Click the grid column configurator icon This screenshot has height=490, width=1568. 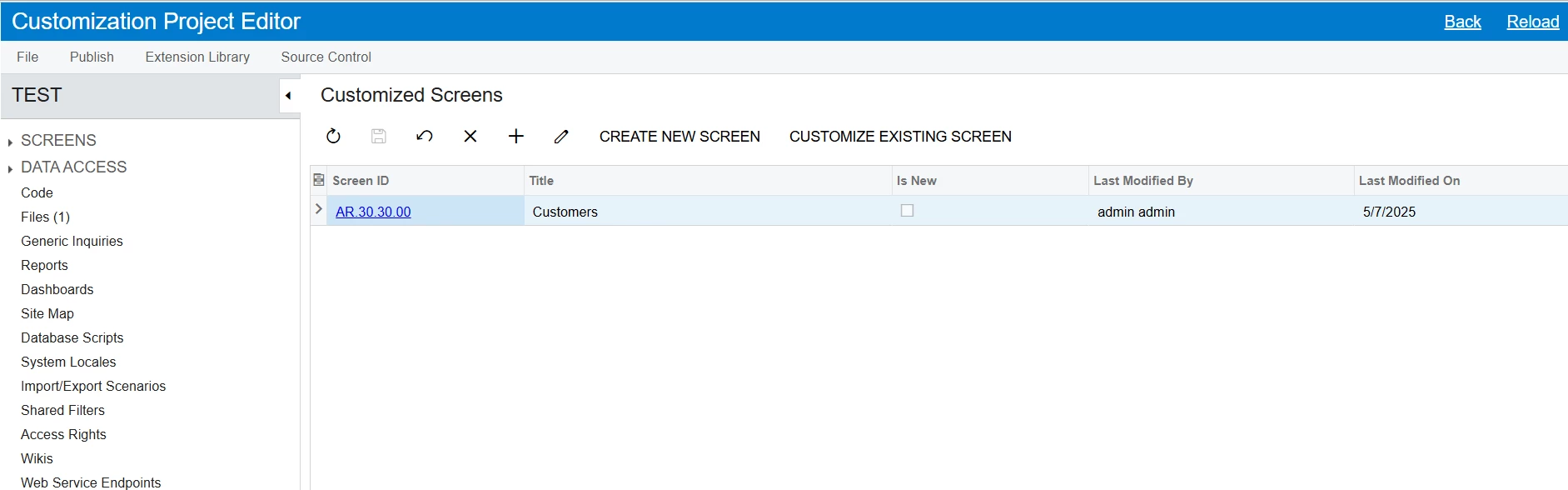319,180
